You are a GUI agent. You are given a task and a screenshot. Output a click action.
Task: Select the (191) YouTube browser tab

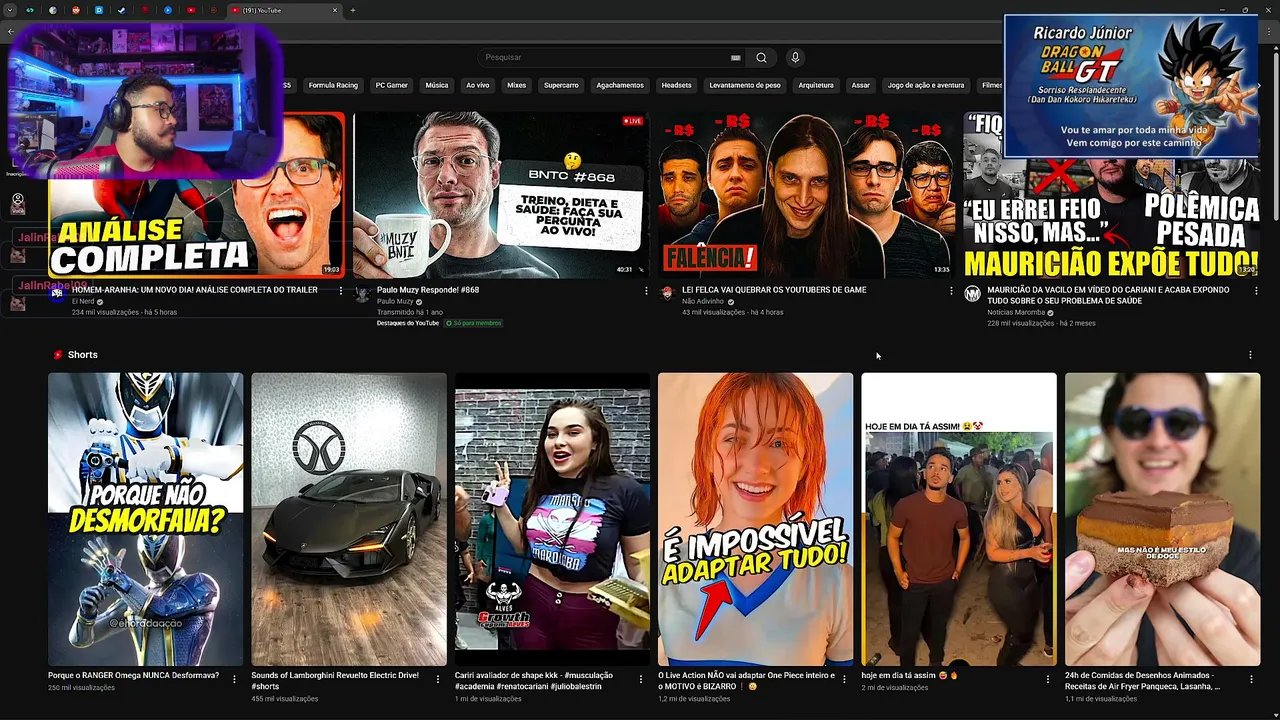[x=284, y=10]
